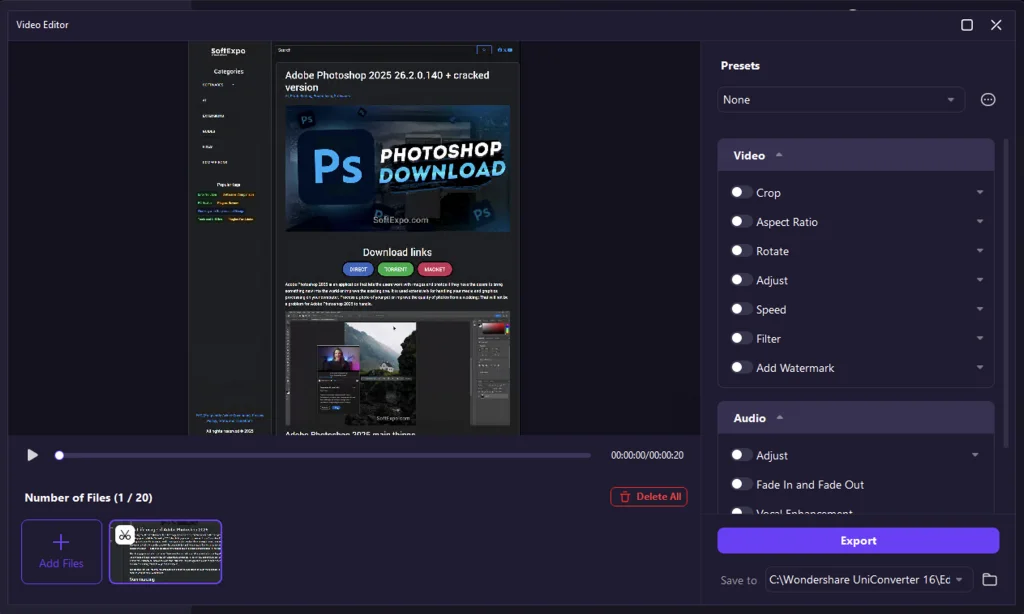Click the scissors trim icon on thumbnail
1024x614 pixels.
(125, 535)
